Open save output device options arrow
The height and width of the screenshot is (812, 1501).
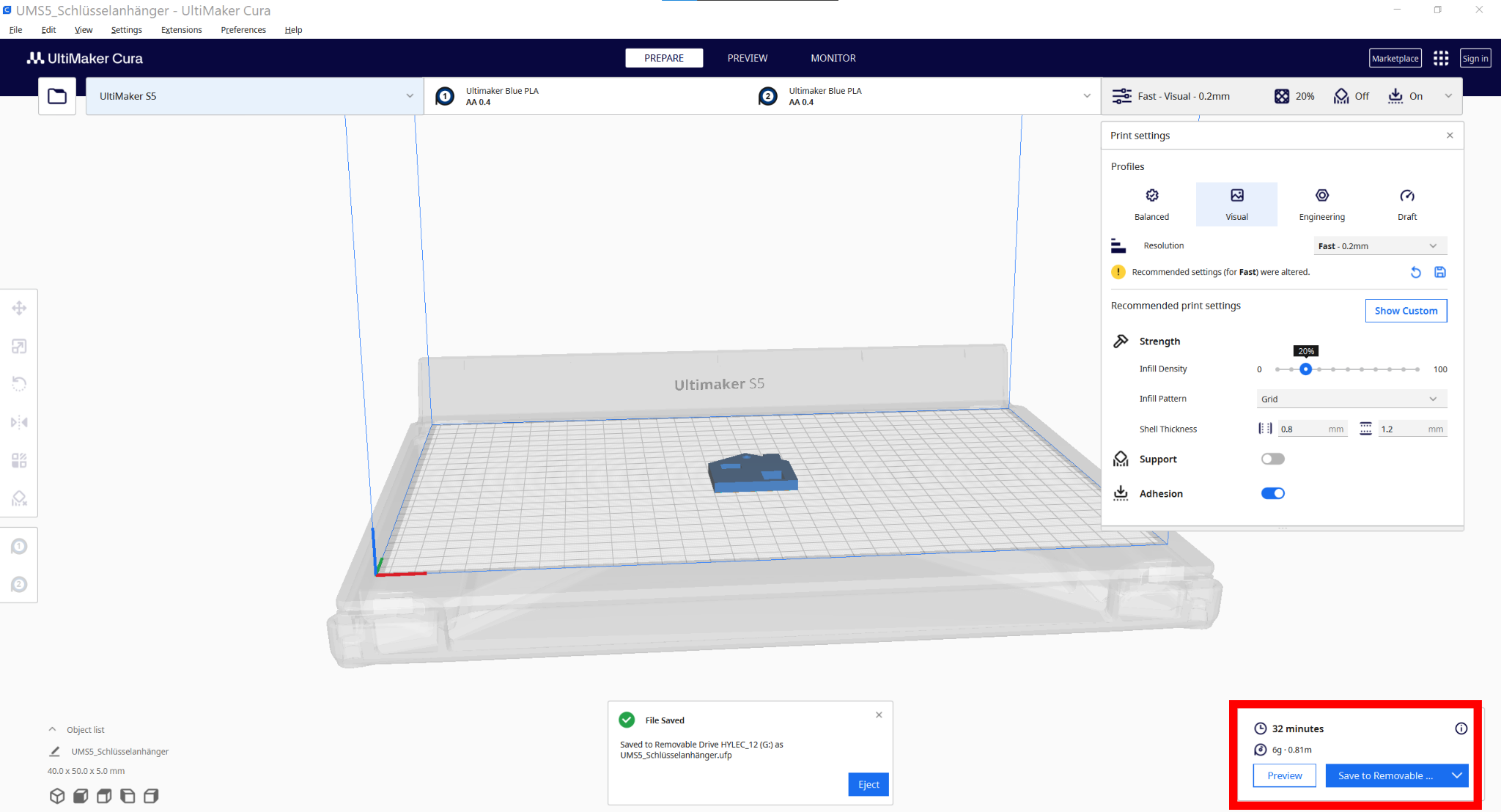coord(1457,775)
